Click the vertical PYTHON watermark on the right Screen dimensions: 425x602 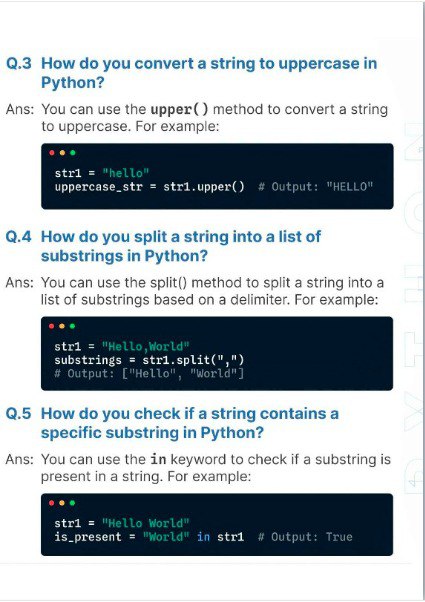(x=413, y=307)
